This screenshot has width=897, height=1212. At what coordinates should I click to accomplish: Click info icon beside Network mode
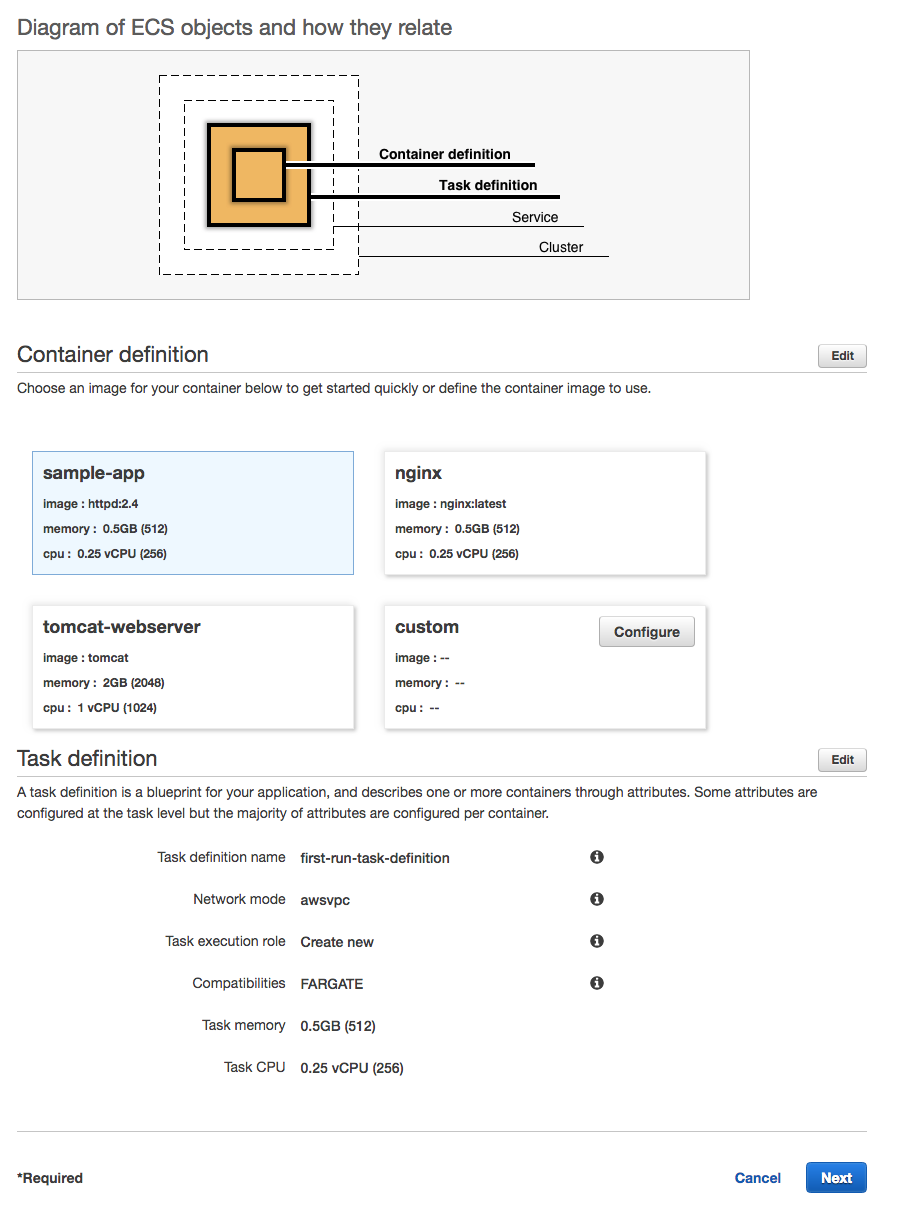pos(597,899)
